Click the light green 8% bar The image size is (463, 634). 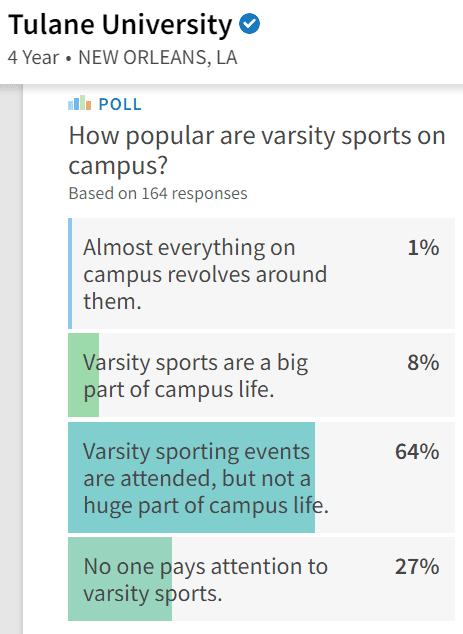[x=83, y=375]
